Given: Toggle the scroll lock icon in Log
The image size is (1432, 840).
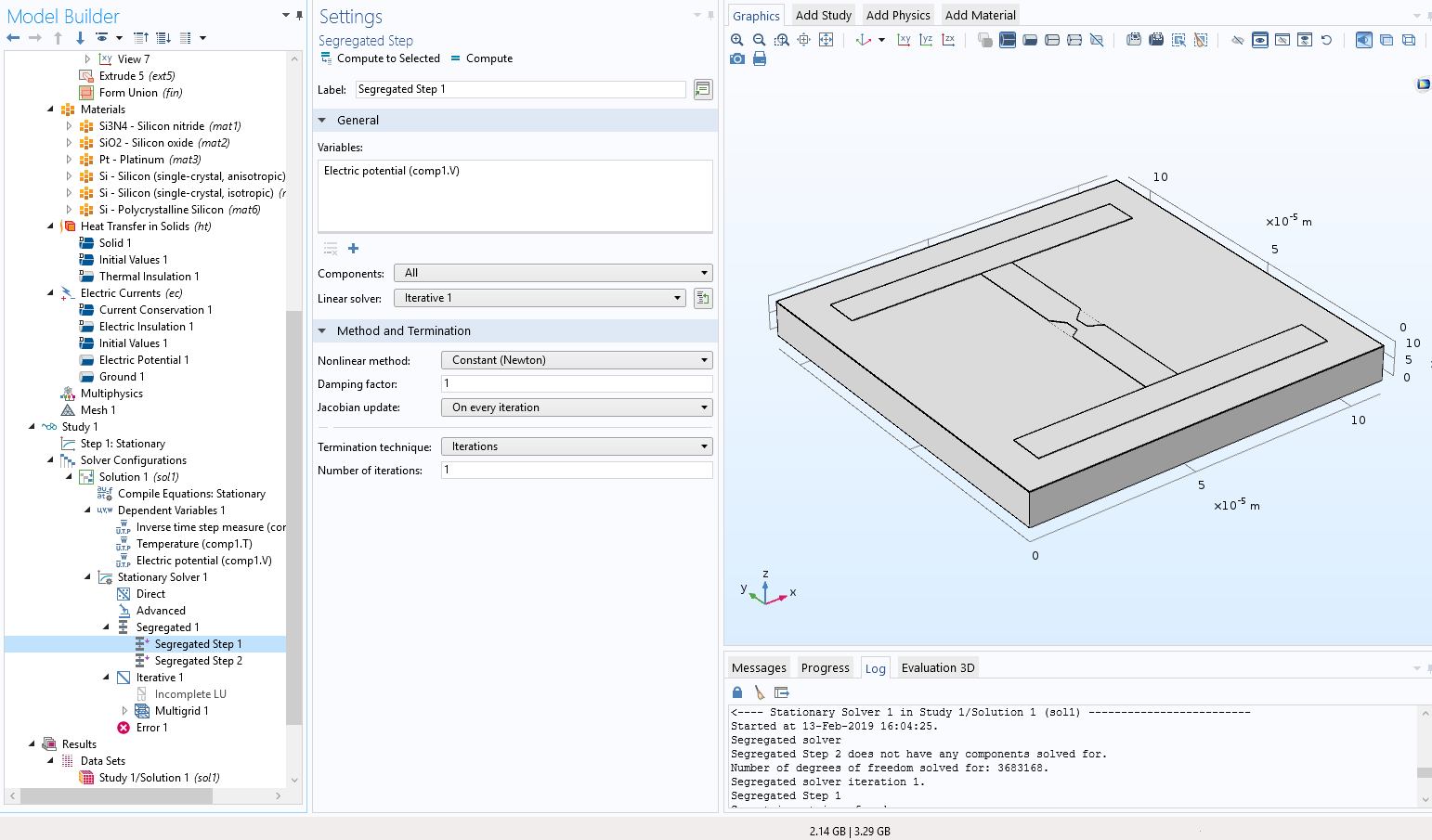Looking at the screenshot, I should (x=737, y=692).
